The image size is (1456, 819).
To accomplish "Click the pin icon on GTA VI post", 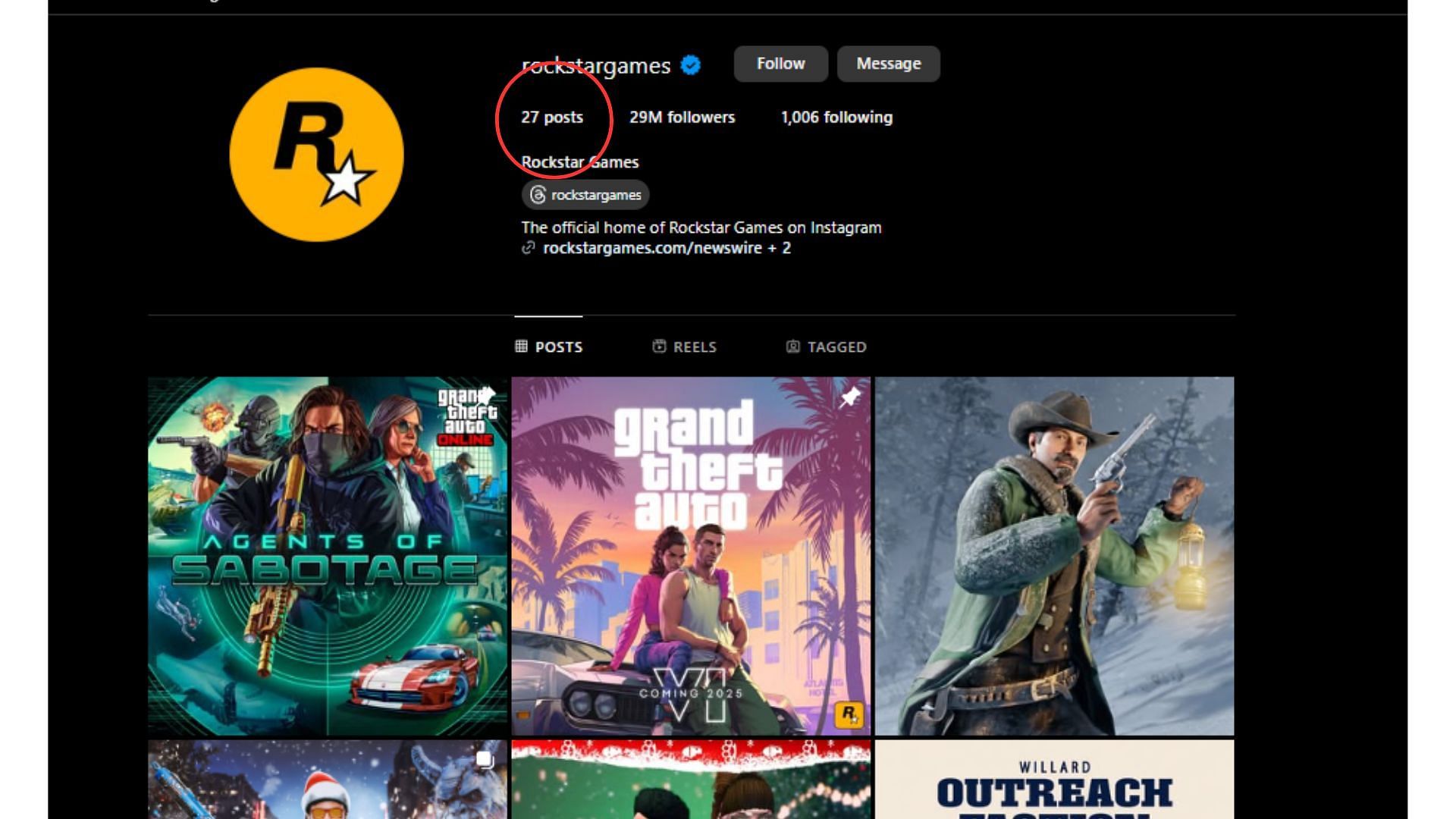I will coord(849,397).
